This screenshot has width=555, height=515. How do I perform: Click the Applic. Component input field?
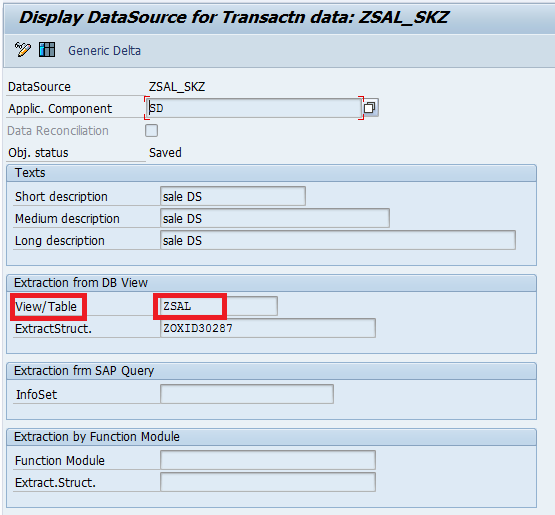click(x=254, y=108)
